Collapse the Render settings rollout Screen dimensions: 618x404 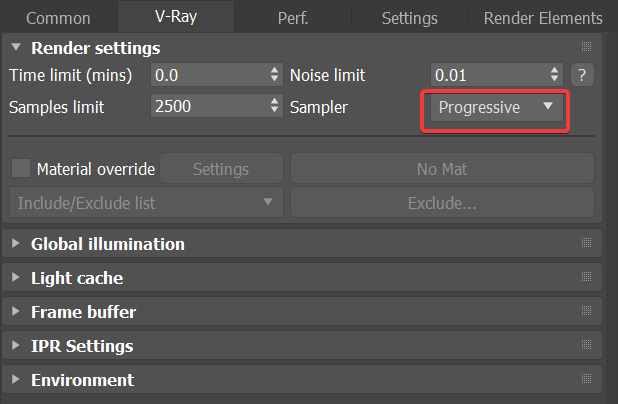coord(95,48)
